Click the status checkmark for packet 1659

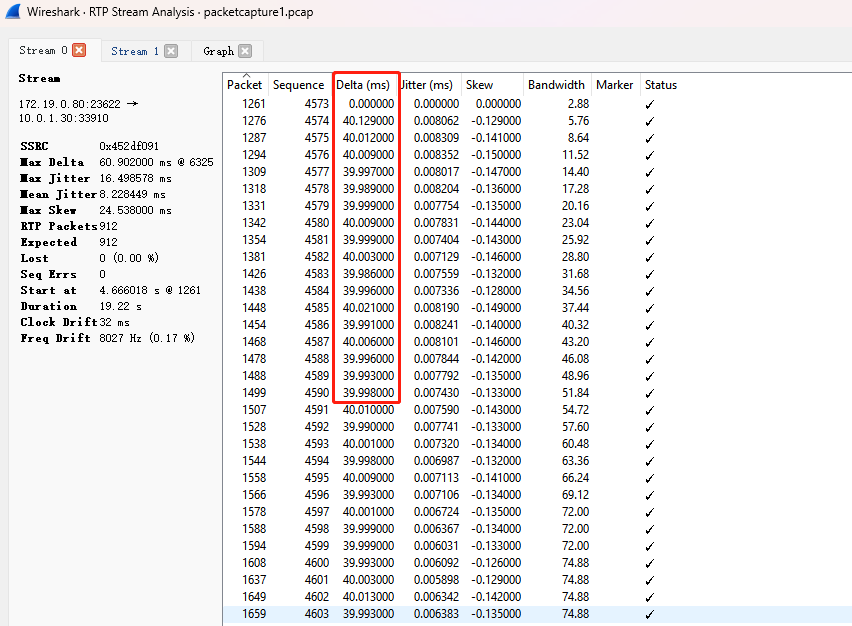(650, 615)
